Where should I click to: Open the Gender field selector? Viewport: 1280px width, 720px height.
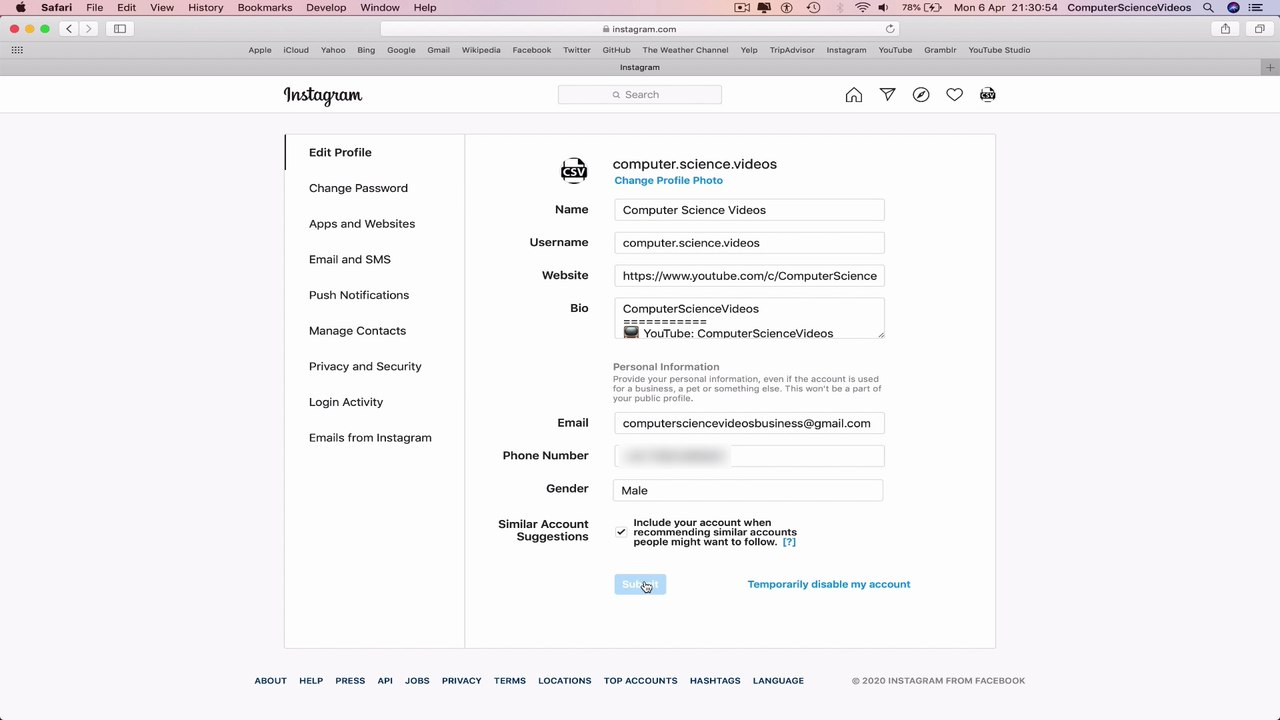coord(748,490)
